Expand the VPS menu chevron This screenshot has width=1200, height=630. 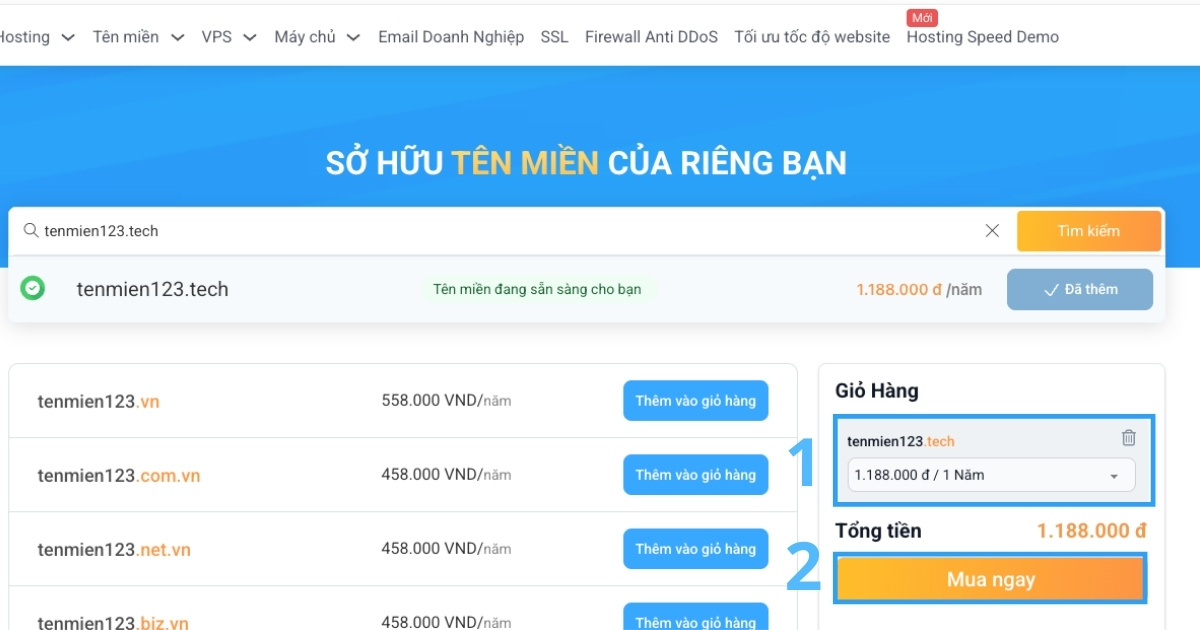coord(251,38)
